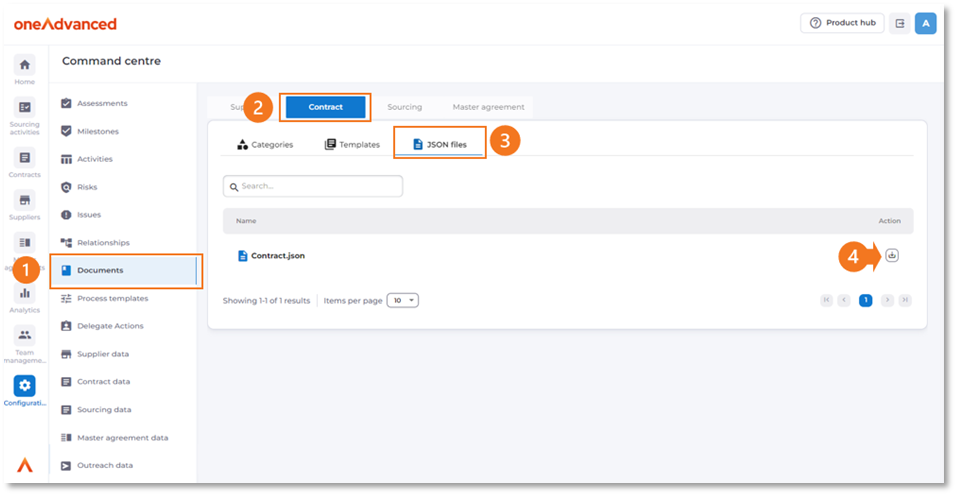
Task: Go to next page of results
Action: 887,300
